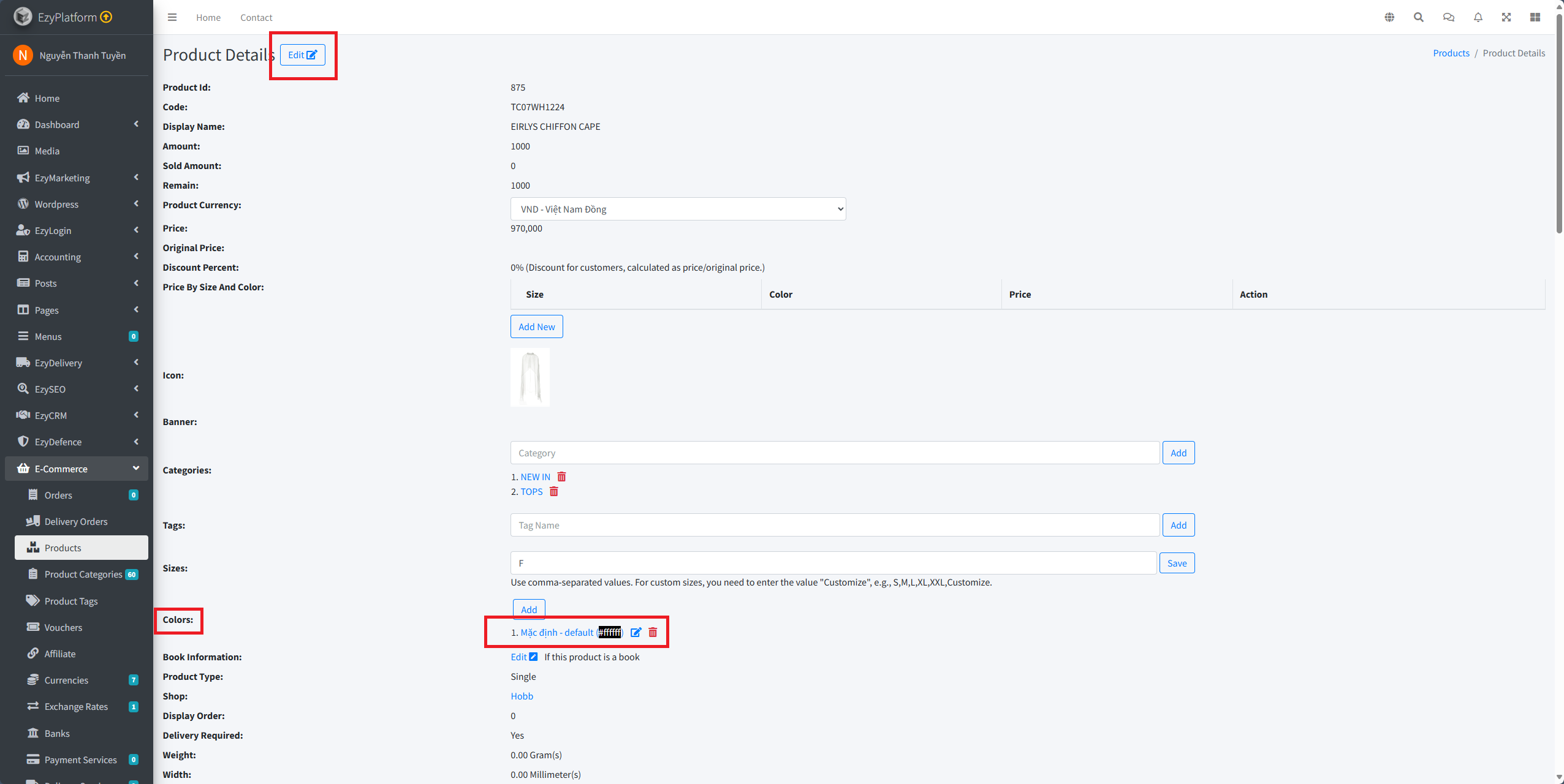Open the chat messages icon
1564x784 pixels.
1449,17
